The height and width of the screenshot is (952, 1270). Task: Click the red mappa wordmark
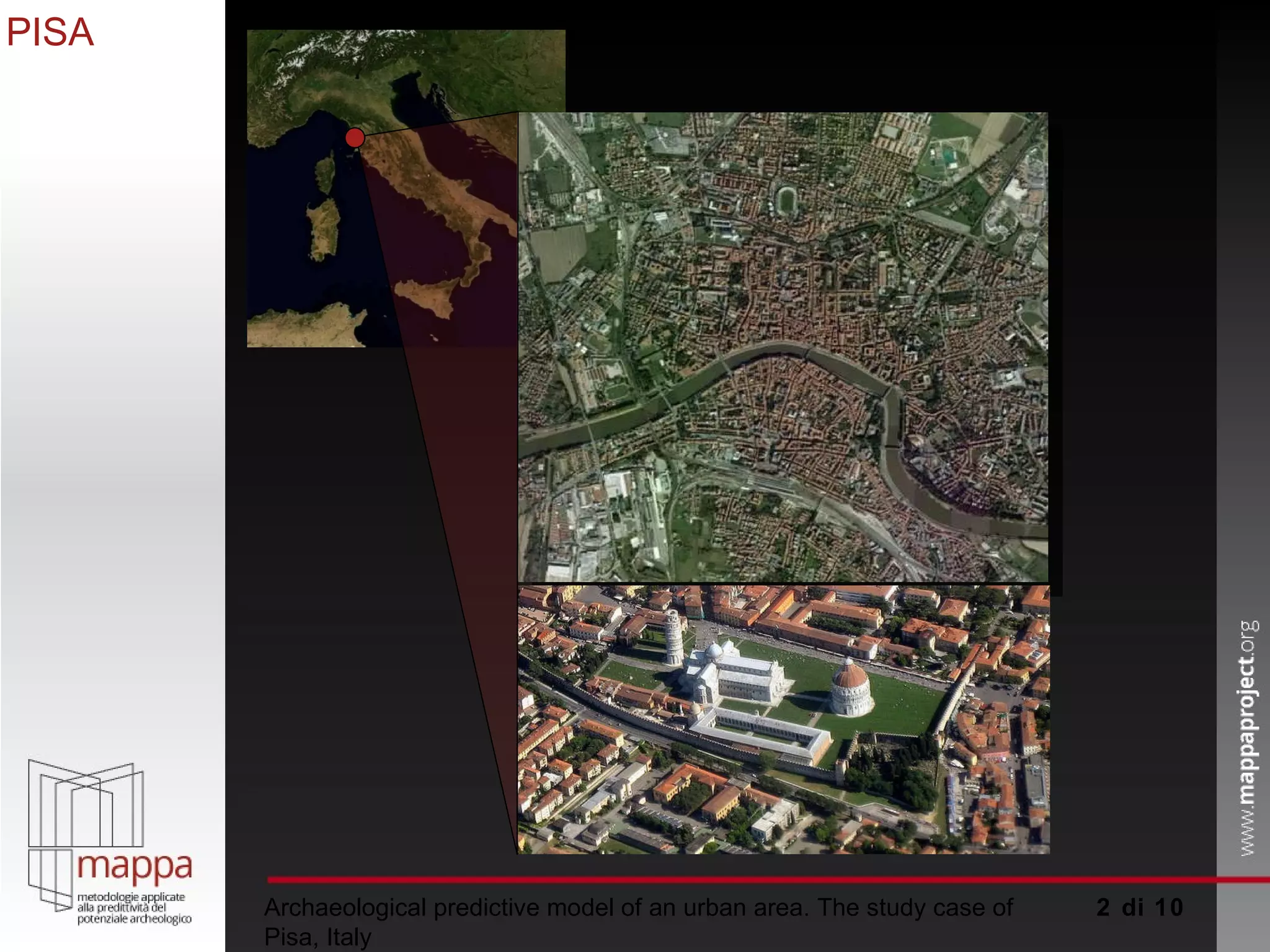coord(134,868)
